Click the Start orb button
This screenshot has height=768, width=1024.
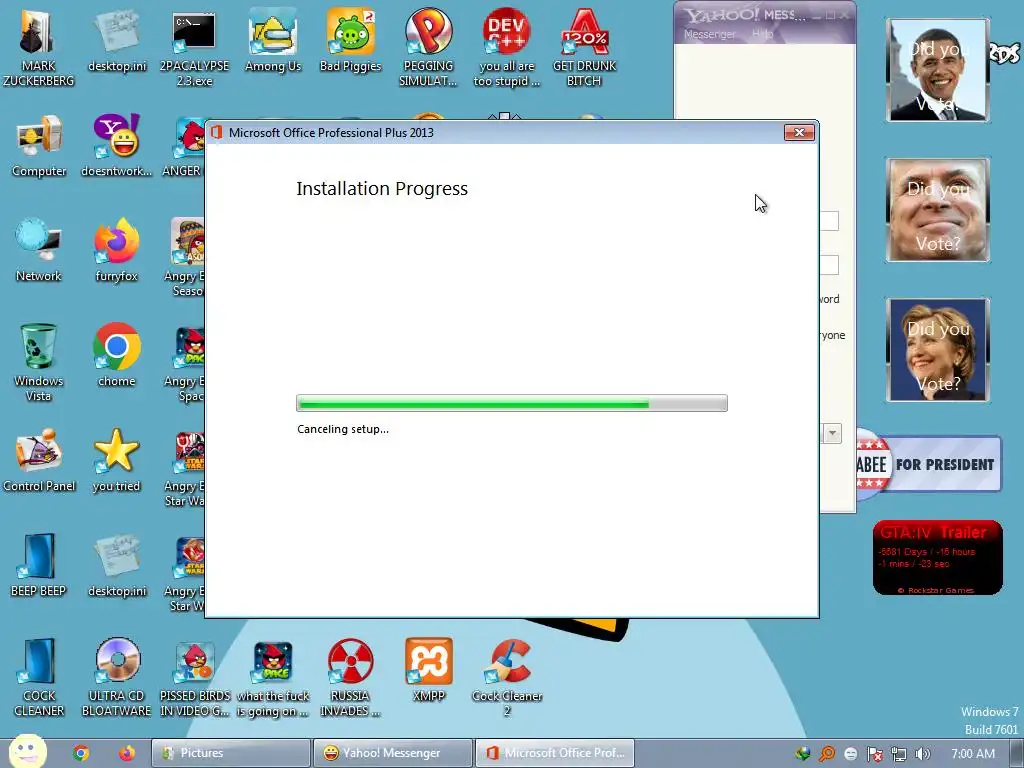coord(27,752)
